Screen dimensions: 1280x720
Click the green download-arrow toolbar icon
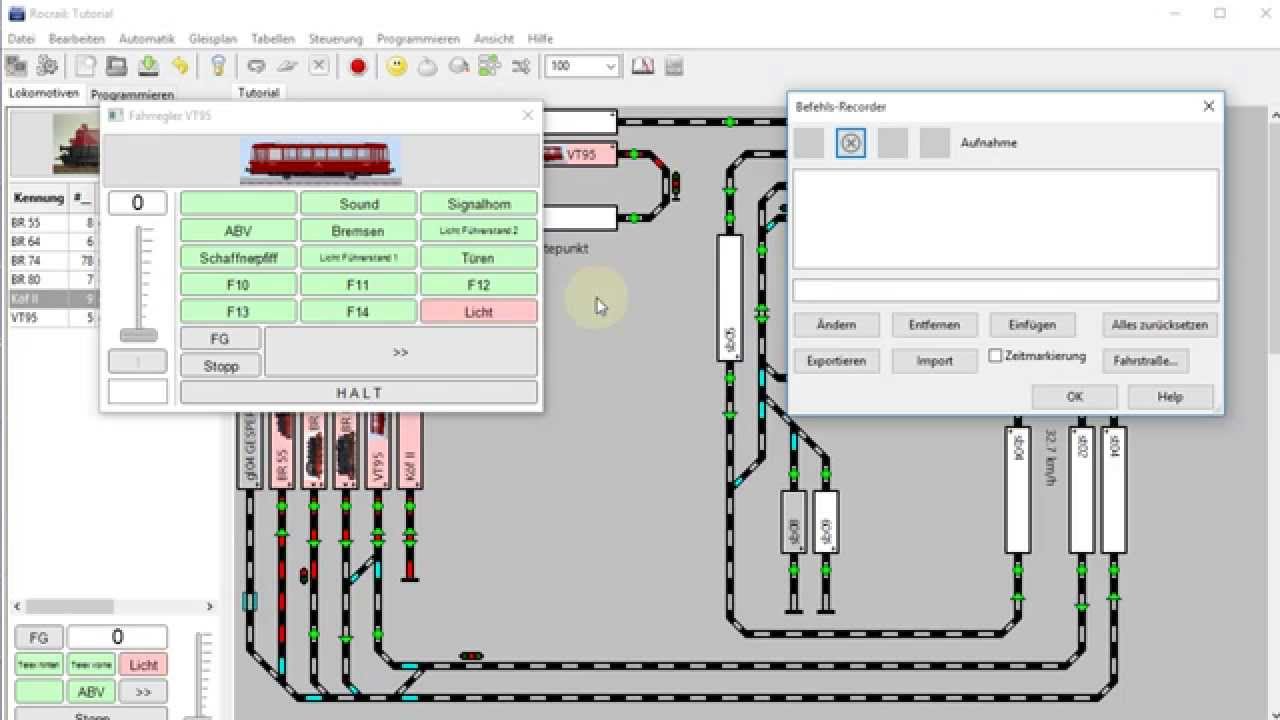148,66
